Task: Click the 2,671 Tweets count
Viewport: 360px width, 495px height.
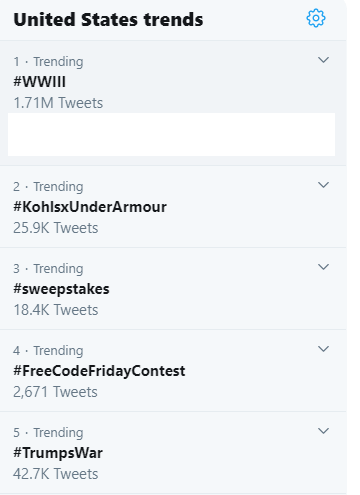Action: (55, 392)
